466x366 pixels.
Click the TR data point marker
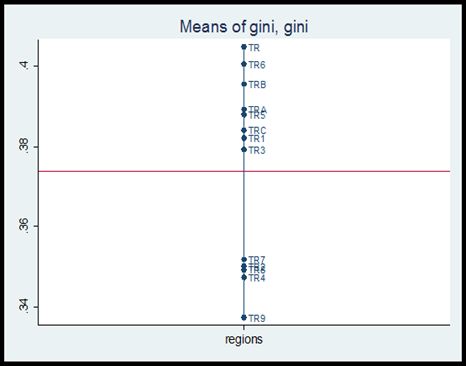point(244,47)
